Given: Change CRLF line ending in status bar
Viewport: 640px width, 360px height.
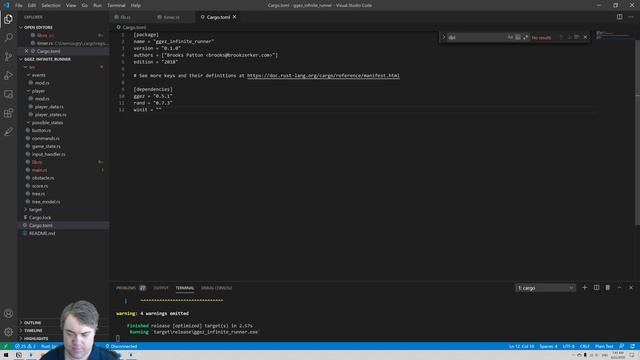Looking at the screenshot, I should click(x=584, y=346).
